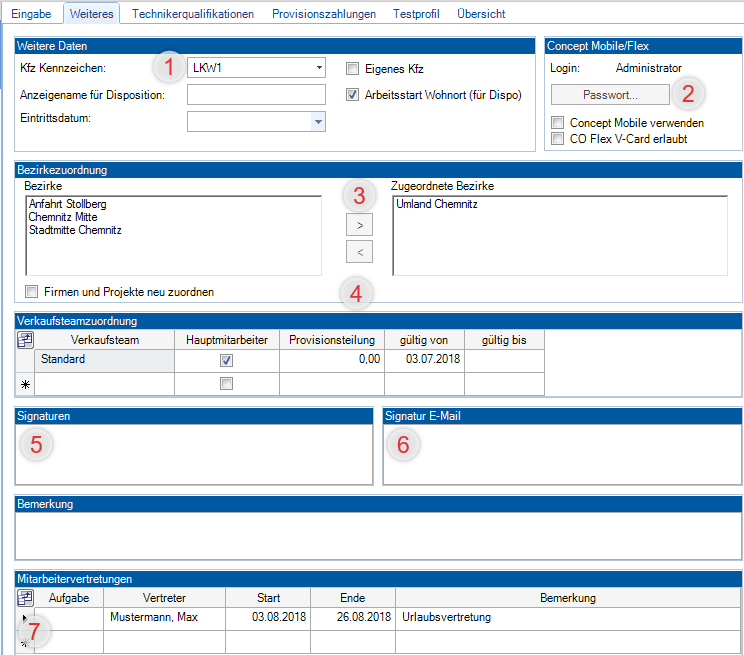Enable CO Flex V-Card erlaubt checkbox

point(558,139)
